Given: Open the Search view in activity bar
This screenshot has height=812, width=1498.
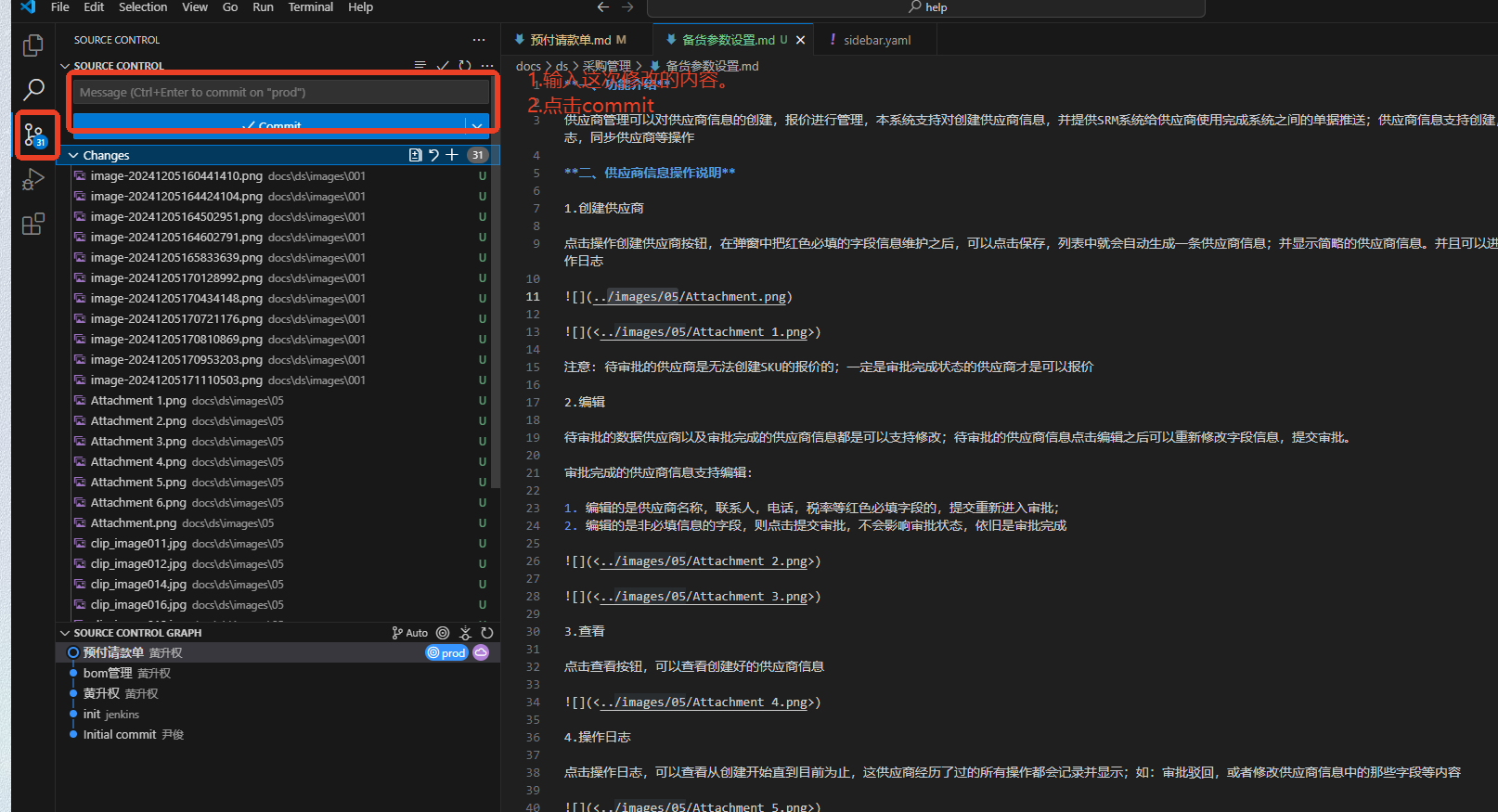Looking at the screenshot, I should click(33, 90).
